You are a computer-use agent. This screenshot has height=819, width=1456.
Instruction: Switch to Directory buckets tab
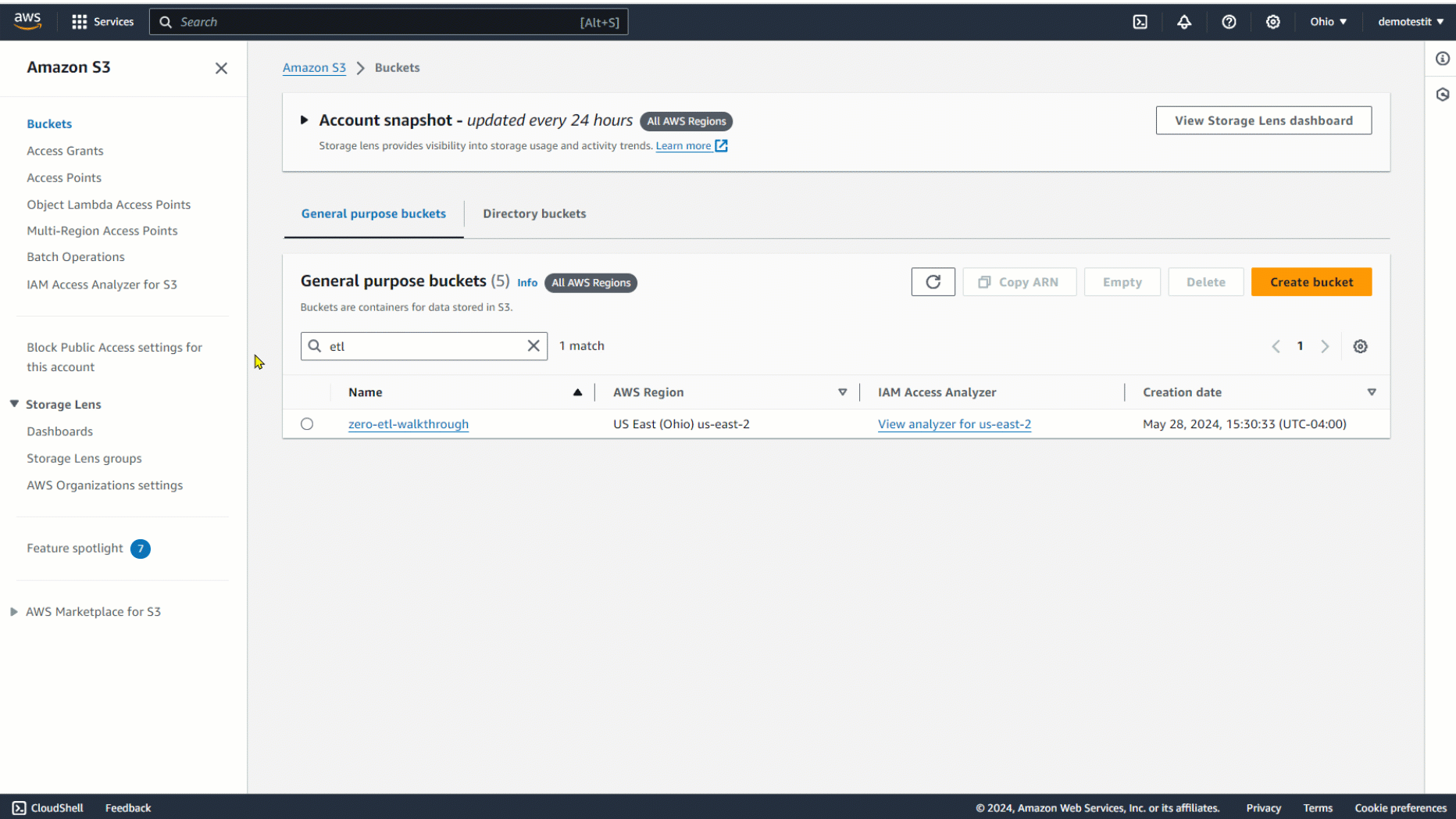coord(534,214)
